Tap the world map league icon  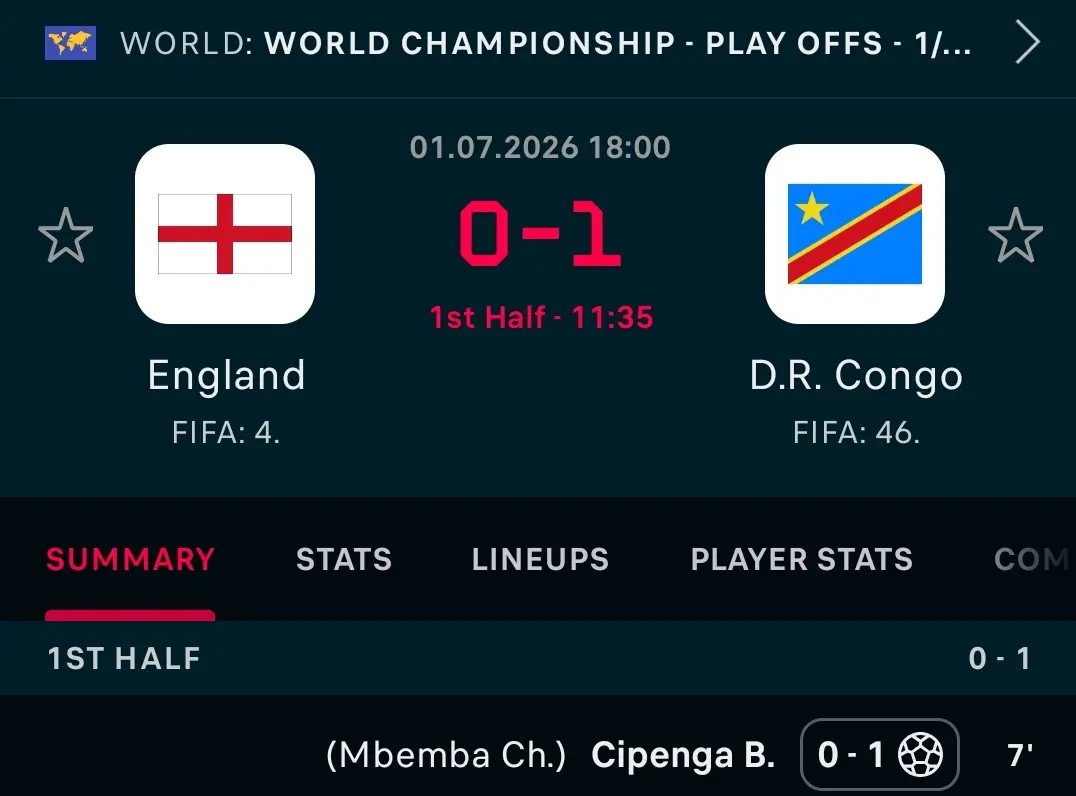pos(70,43)
